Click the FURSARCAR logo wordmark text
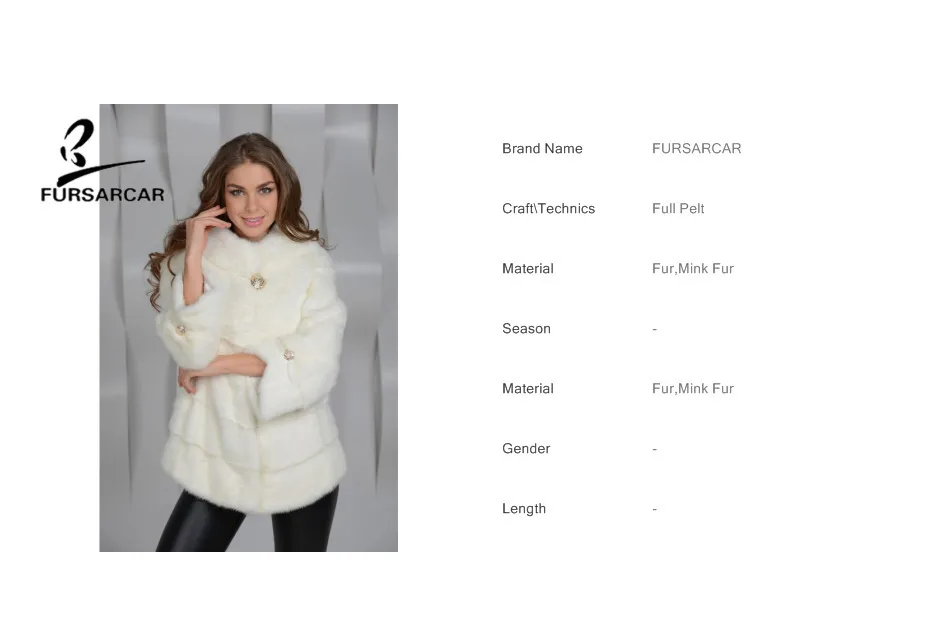Image resolution: width=950 pixels, height=640 pixels. pos(102,195)
